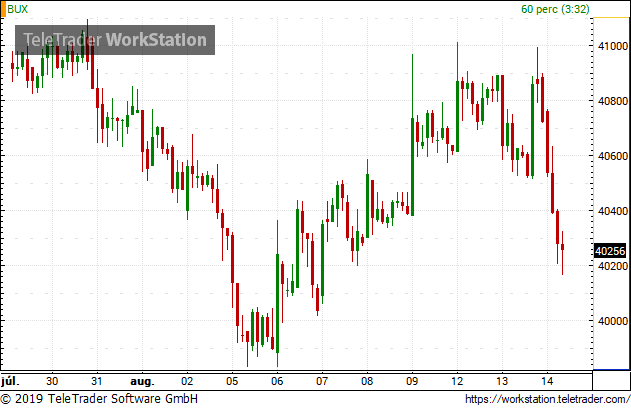Click the 40800 price axis label
Viewport: 631px width, 408px height.
613,101
